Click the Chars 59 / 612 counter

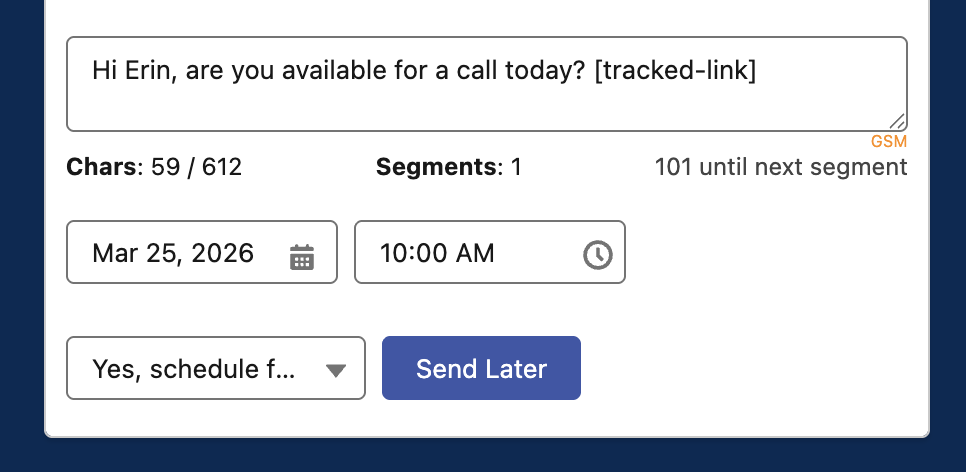pos(154,167)
